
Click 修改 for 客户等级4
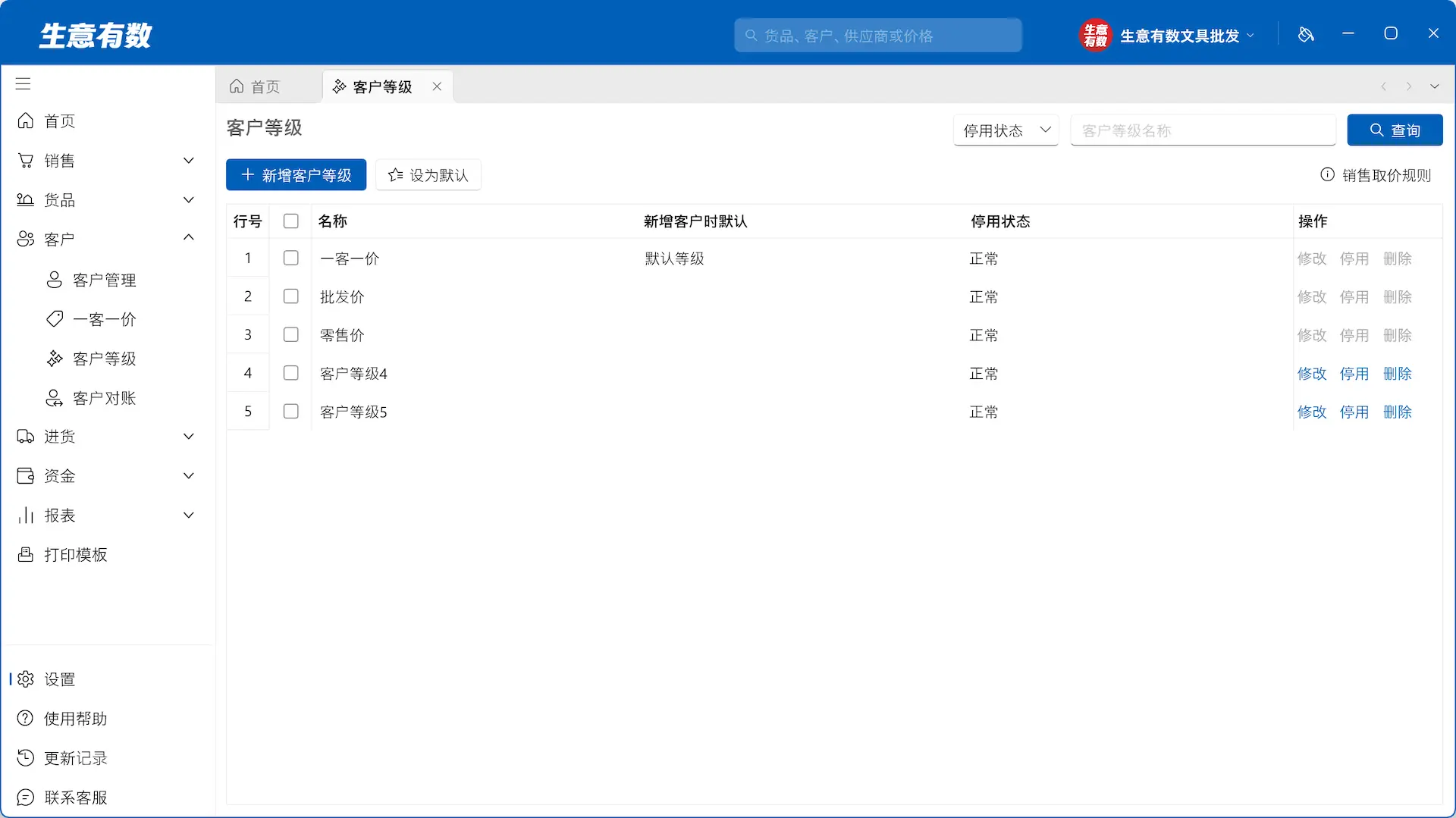click(x=1312, y=374)
